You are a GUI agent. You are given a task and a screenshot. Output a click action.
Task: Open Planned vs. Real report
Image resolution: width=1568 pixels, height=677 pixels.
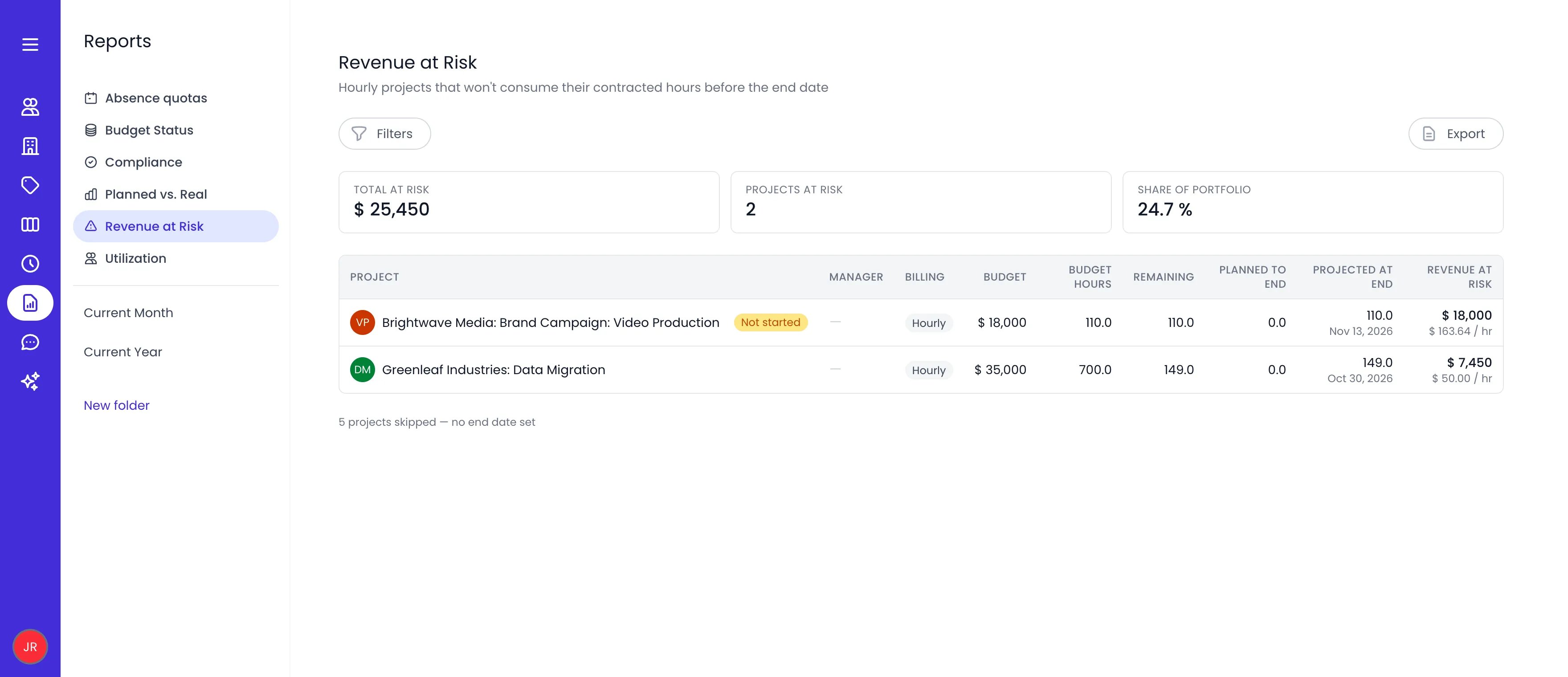(x=176, y=194)
